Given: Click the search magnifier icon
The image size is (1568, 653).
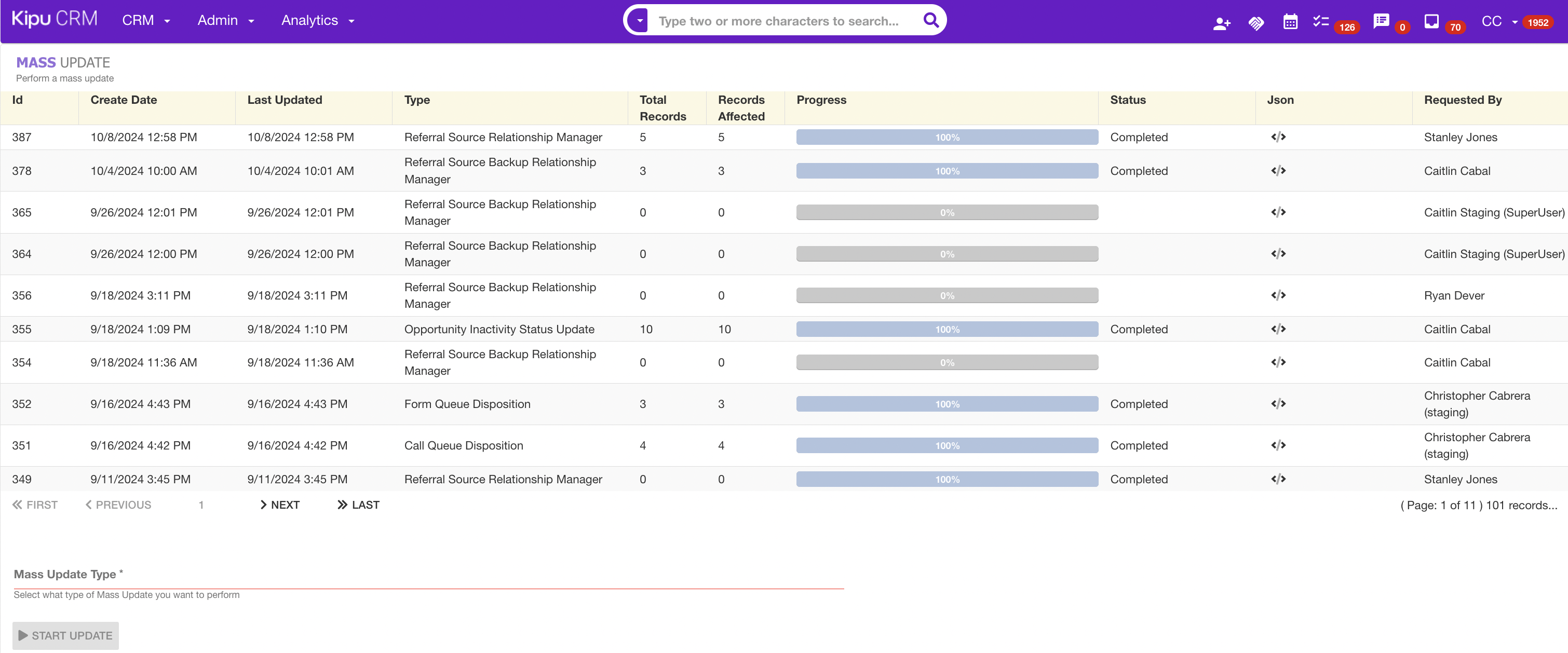Looking at the screenshot, I should tap(931, 20).
